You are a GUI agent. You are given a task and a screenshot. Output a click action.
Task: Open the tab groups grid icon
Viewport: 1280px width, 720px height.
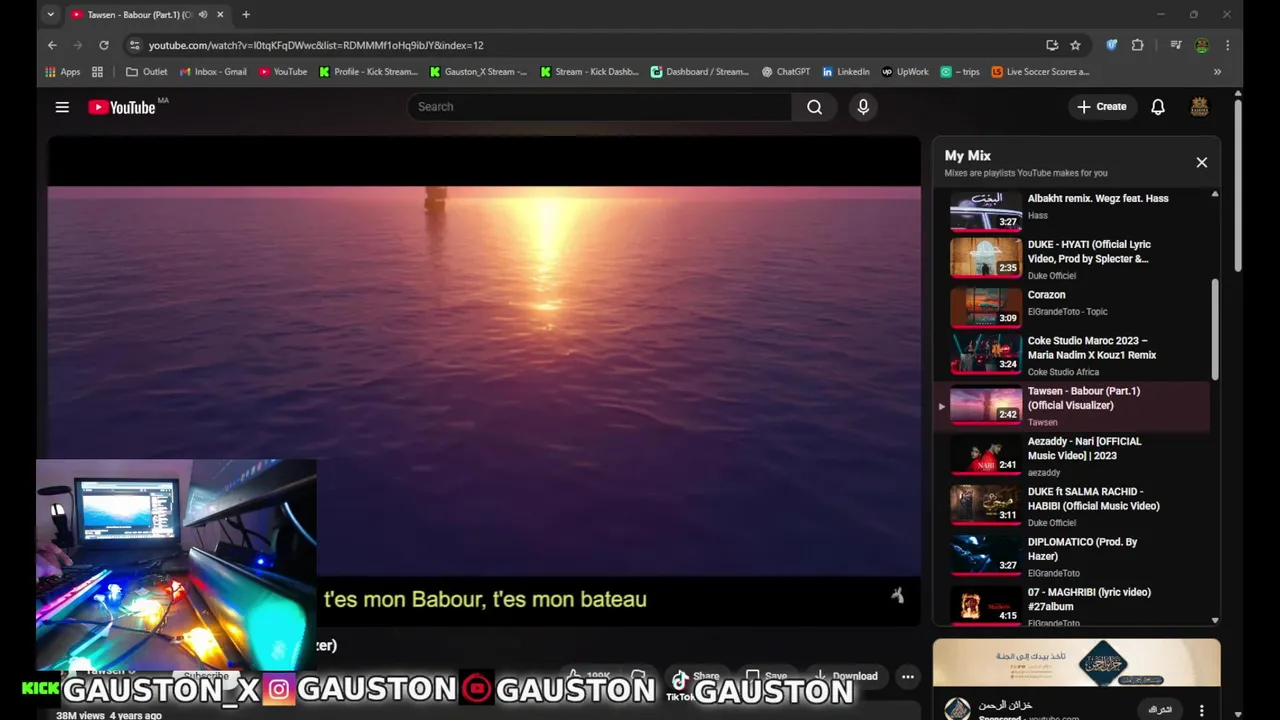(x=97, y=72)
